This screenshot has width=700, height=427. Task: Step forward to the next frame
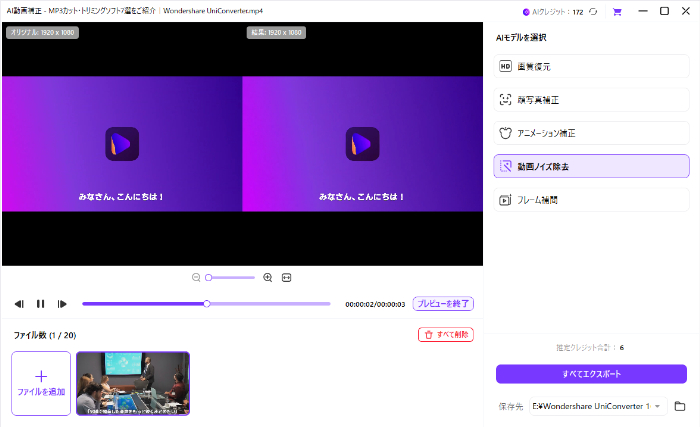pyautogui.click(x=62, y=303)
